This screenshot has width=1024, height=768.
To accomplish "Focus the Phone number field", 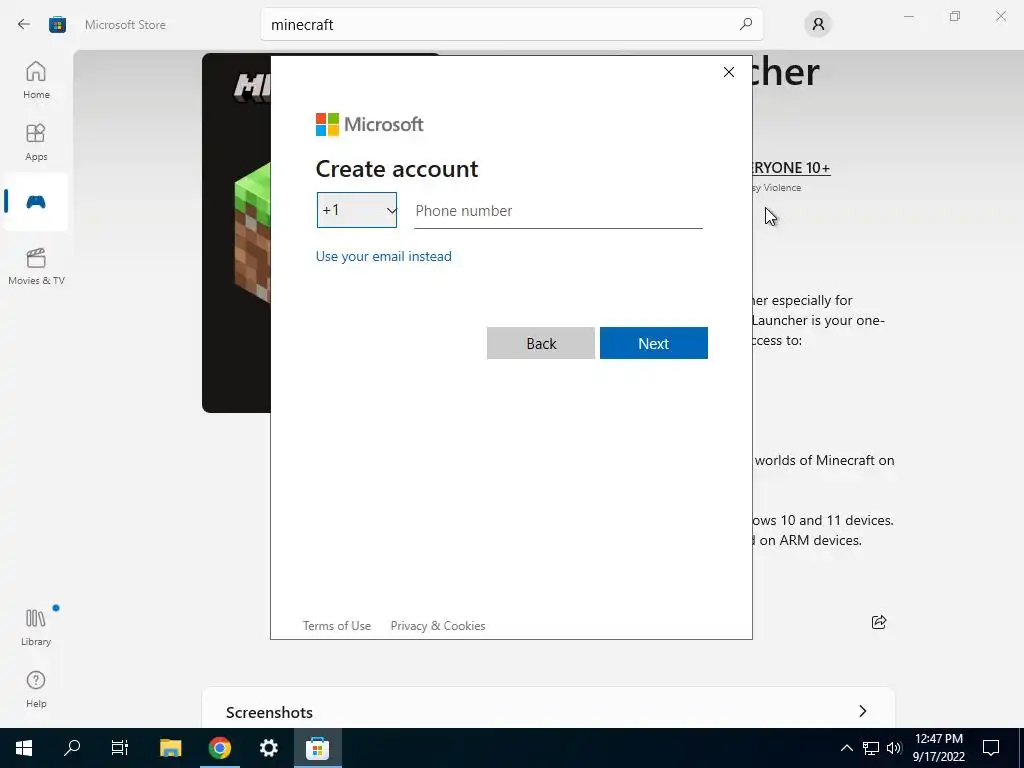I will pyautogui.click(x=558, y=211).
